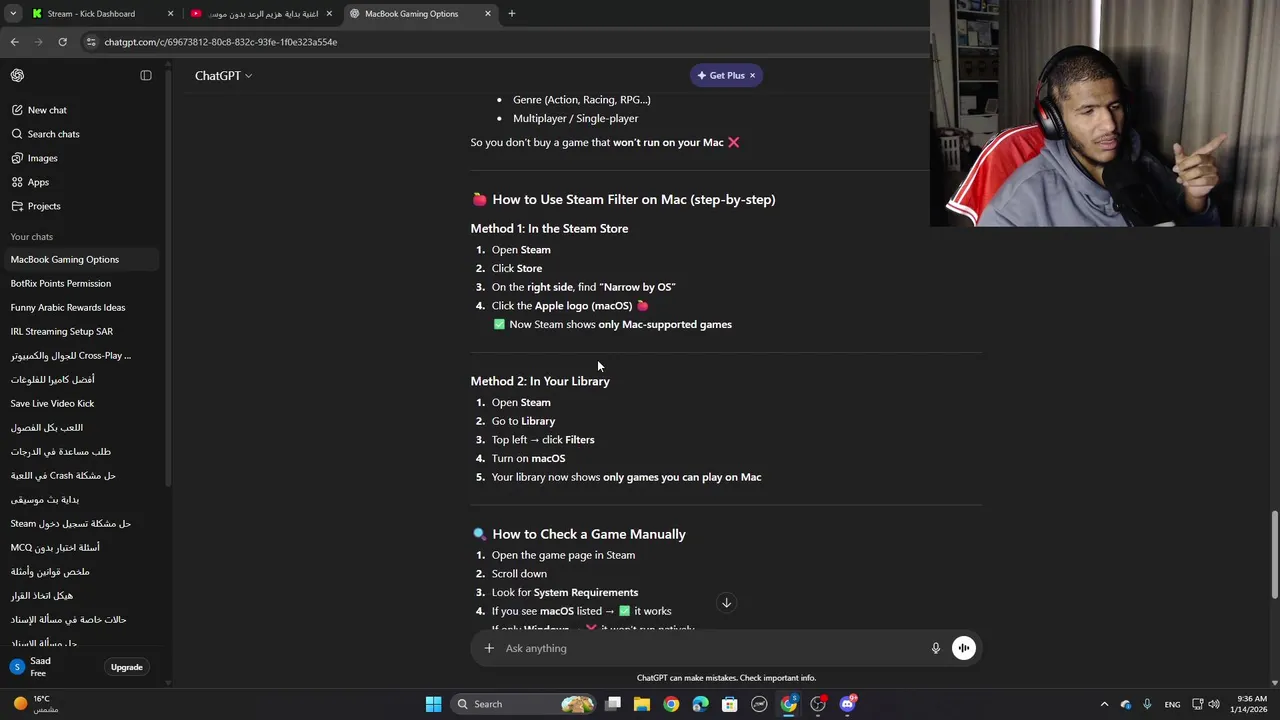Click the line "Turn on macOS"
This screenshot has height=720, width=1280.
point(528,458)
